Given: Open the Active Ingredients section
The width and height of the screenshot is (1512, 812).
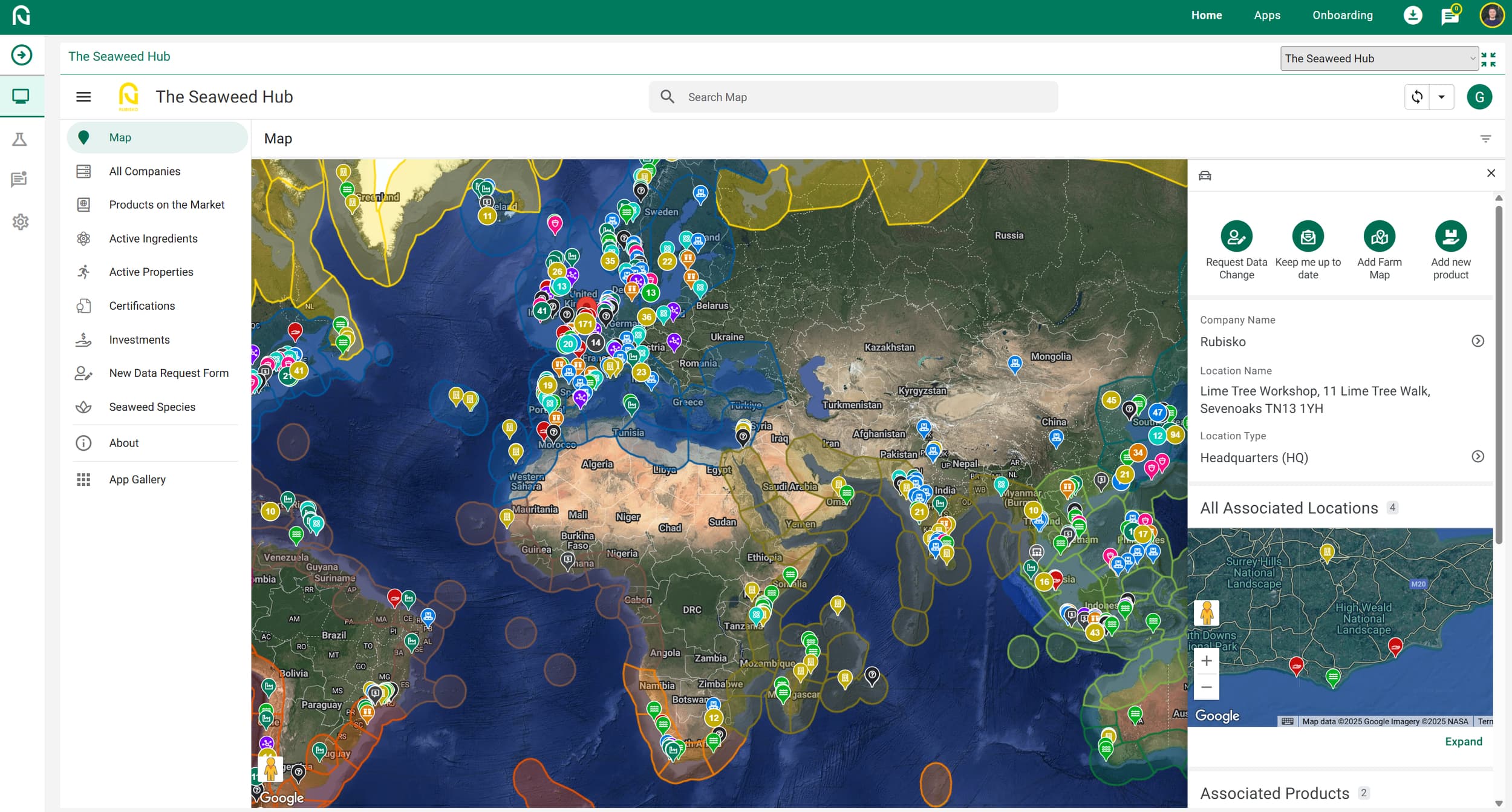Looking at the screenshot, I should click(153, 238).
